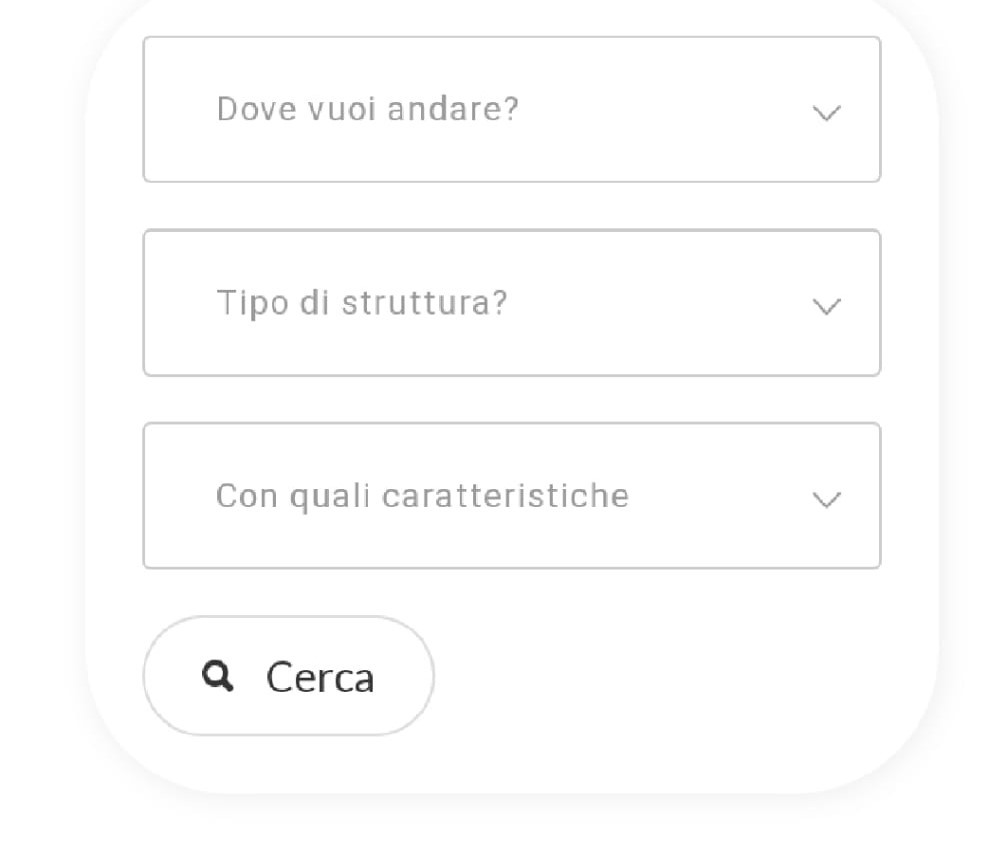The height and width of the screenshot is (868, 1008).
Task: Submit the search with the rounded Cerca pill
Action: 289,676
